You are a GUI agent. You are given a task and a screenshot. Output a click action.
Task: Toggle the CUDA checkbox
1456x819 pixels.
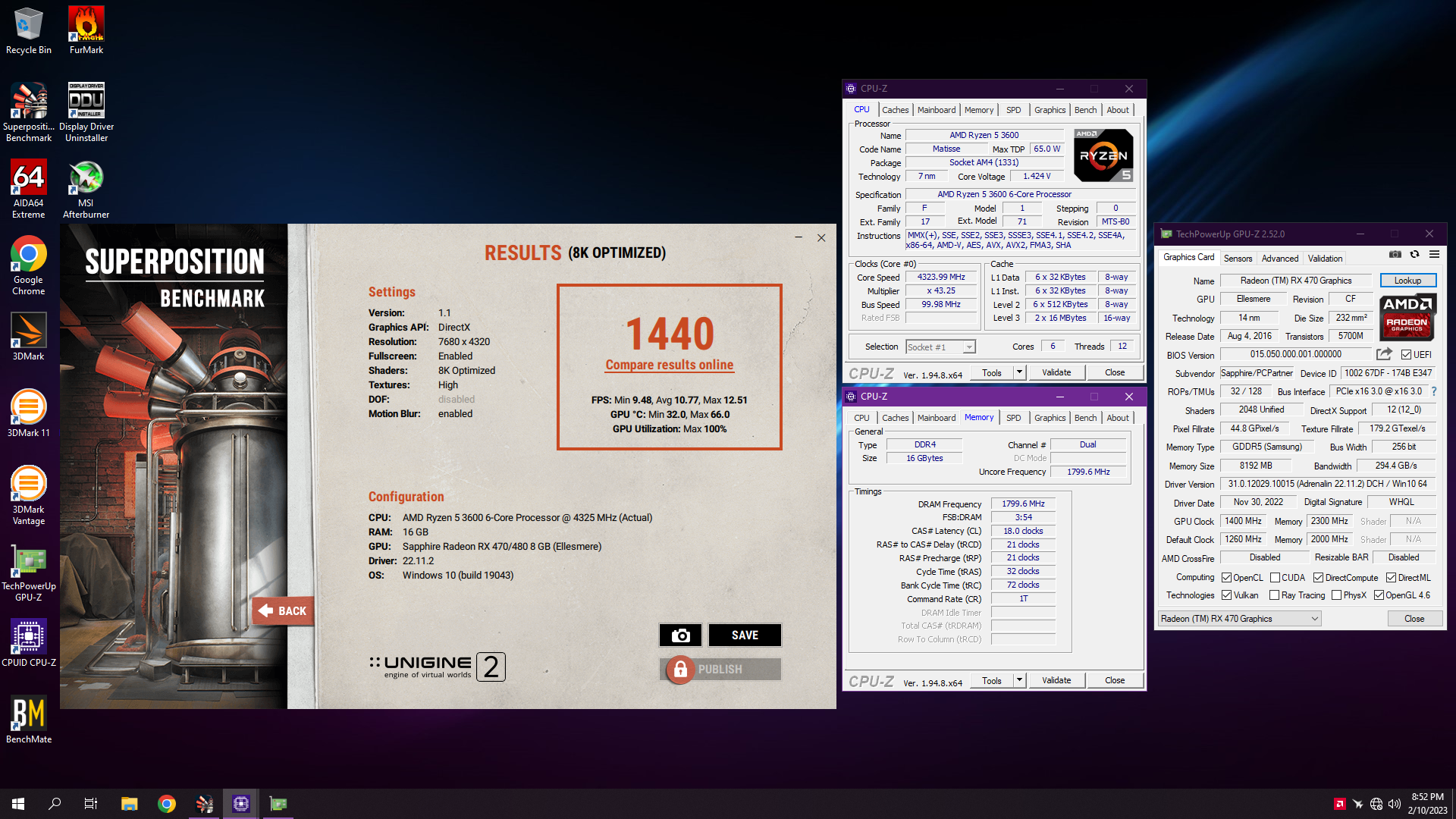click(x=1275, y=578)
